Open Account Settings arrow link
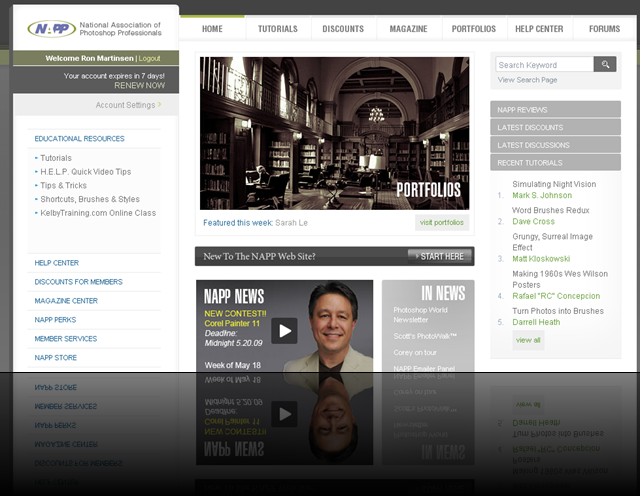 pos(129,105)
